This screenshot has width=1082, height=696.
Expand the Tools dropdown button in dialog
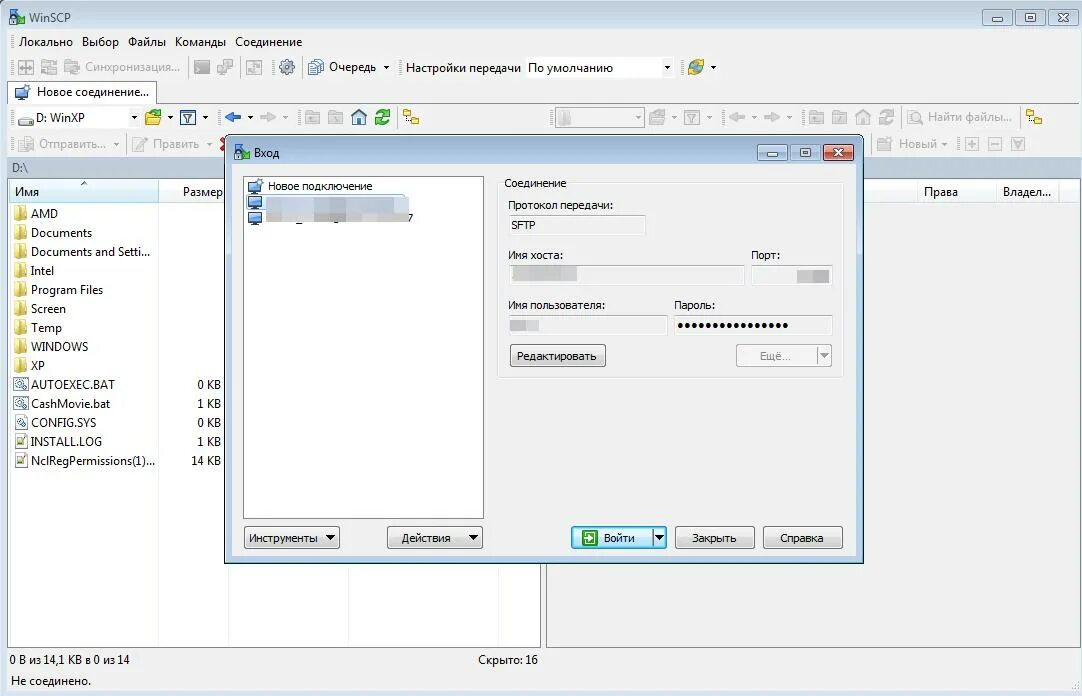click(x=292, y=538)
